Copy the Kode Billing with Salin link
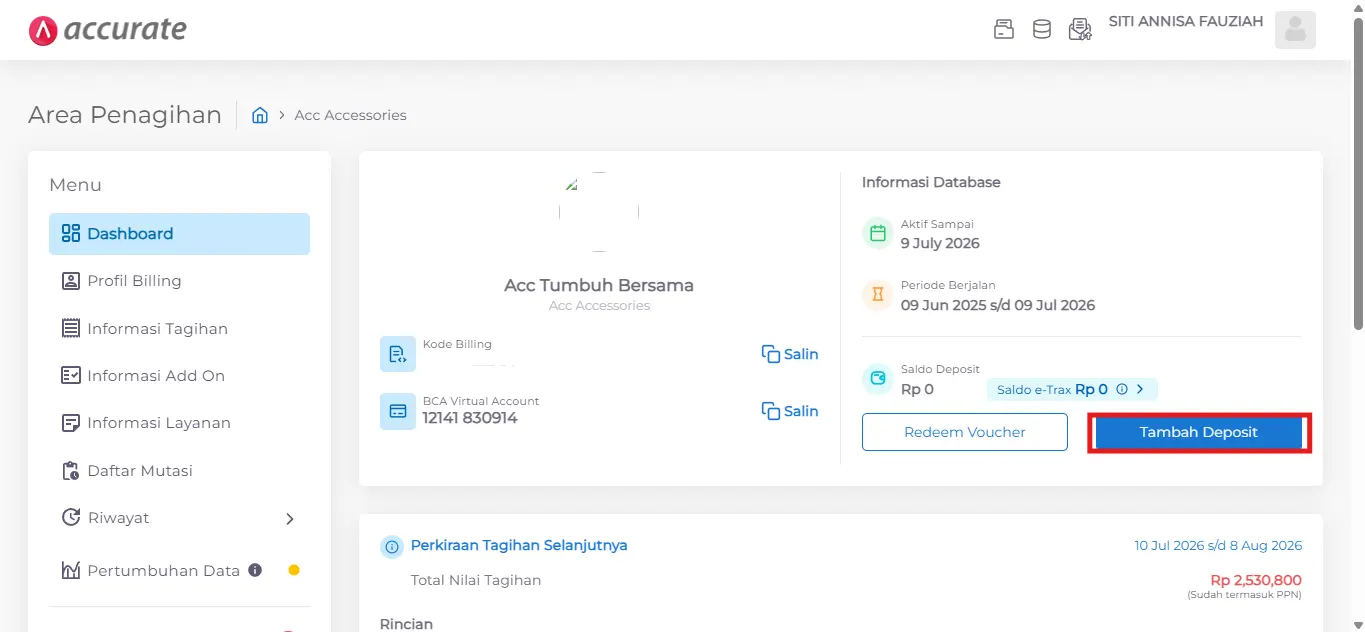The image size is (1365, 632). 790,353
